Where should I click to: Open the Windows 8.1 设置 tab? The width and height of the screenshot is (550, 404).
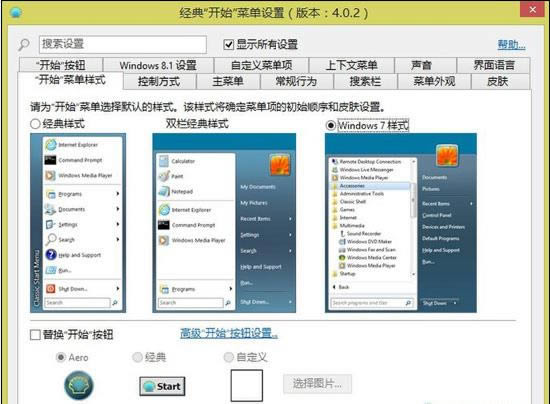[158, 65]
